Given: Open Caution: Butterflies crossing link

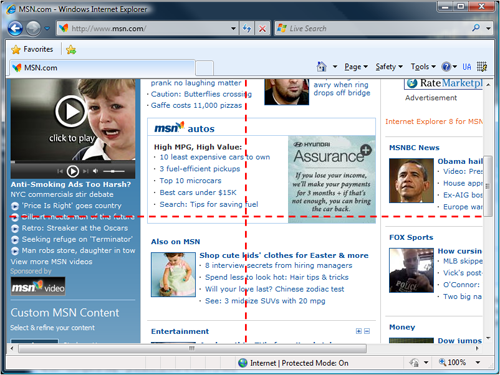Looking at the screenshot, I should tap(201, 94).
